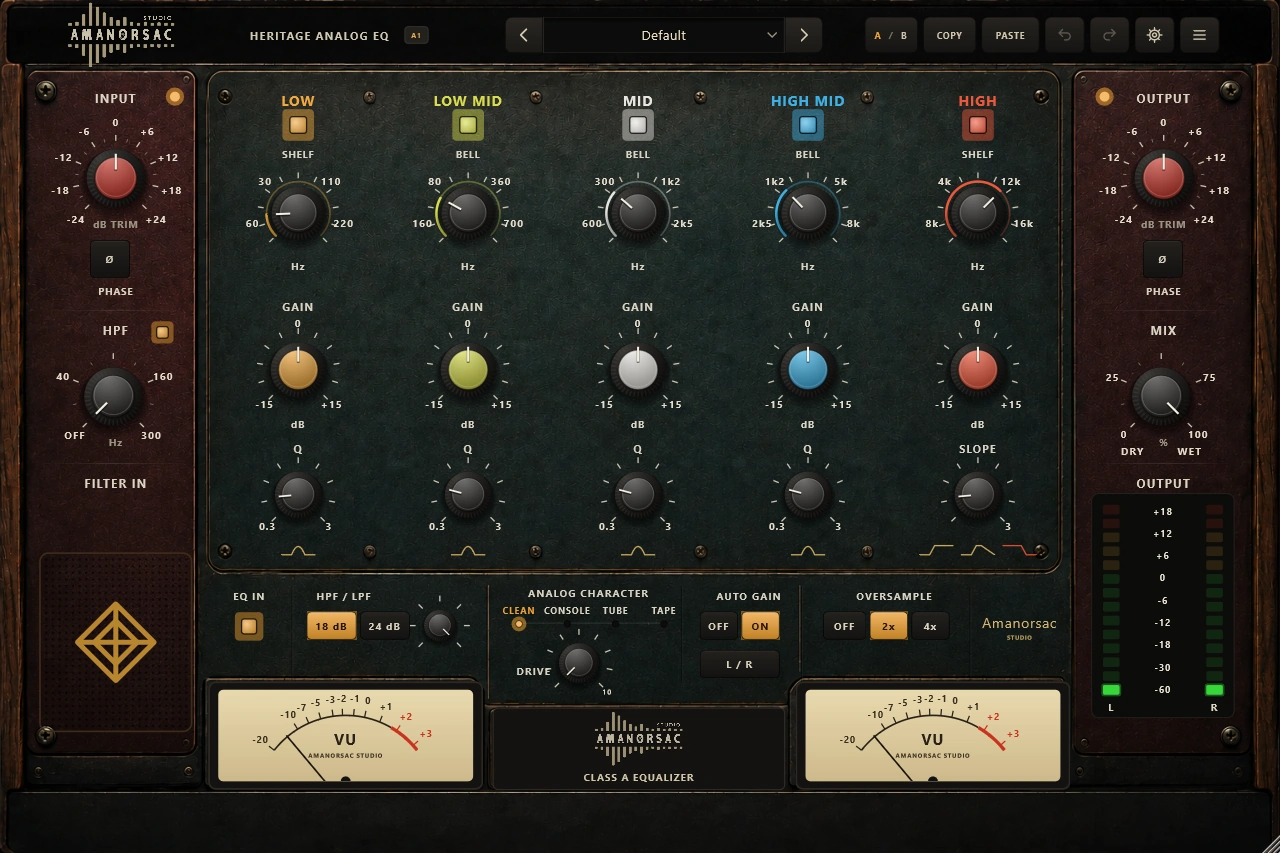The image size is (1280, 853).
Task: Undo the last change
Action: [1064, 35]
